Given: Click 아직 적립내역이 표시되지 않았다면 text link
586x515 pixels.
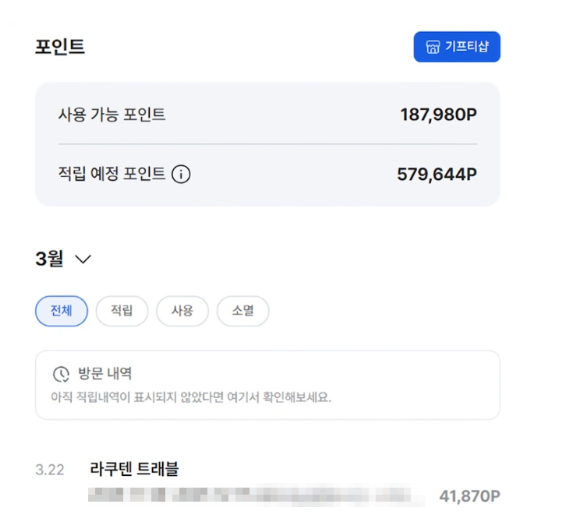Looking at the screenshot, I should coord(191,397).
